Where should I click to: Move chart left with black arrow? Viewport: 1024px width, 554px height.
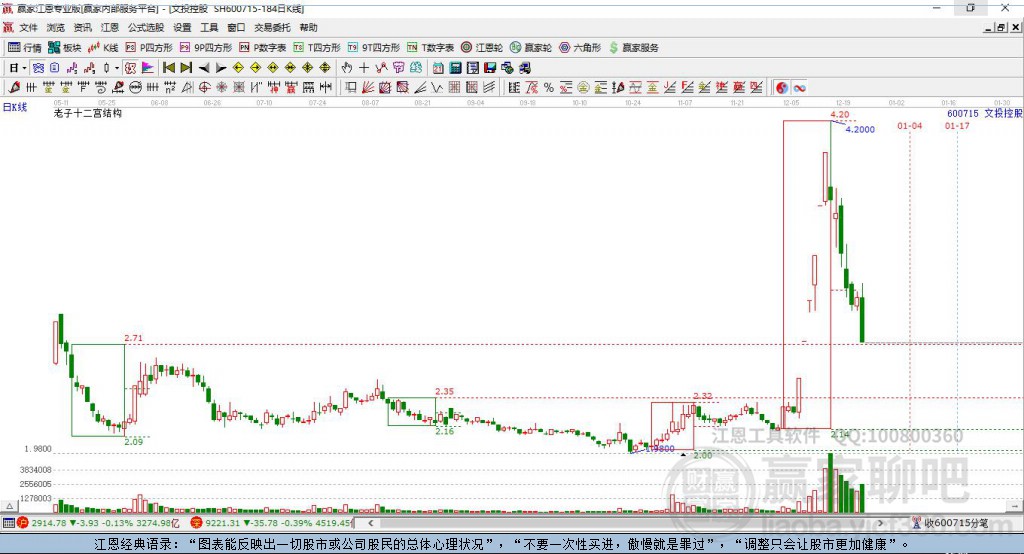pos(204,68)
